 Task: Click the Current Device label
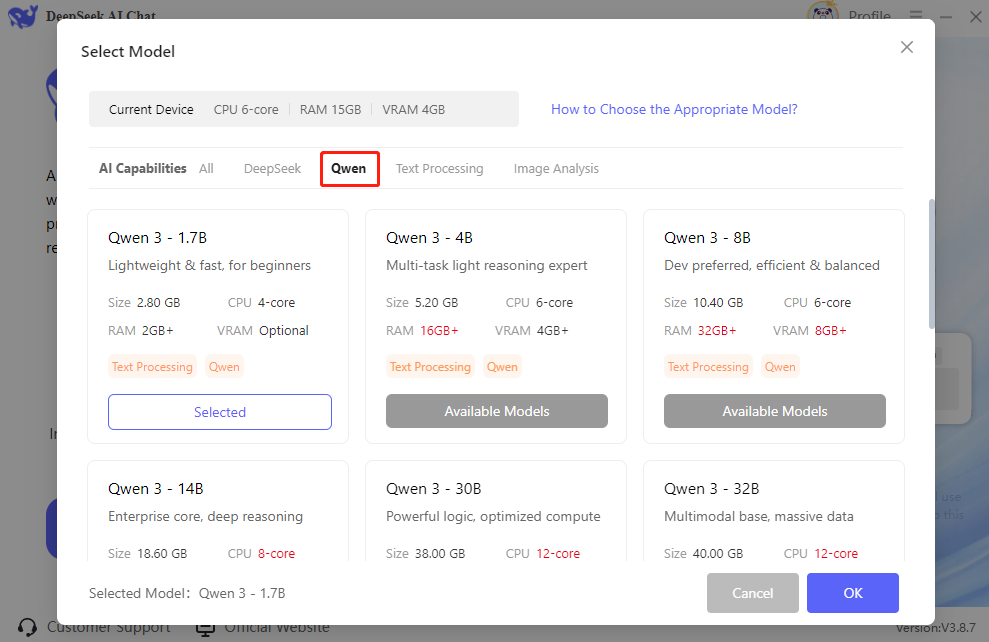pyautogui.click(x=151, y=109)
